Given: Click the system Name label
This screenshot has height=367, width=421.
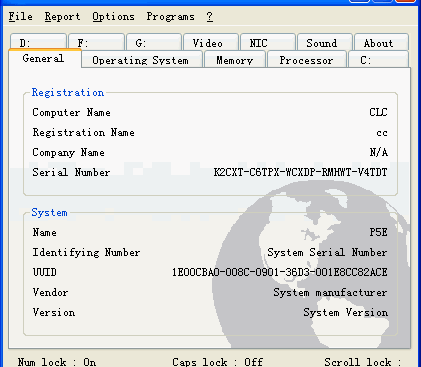Looking at the screenshot, I should click(44, 232).
